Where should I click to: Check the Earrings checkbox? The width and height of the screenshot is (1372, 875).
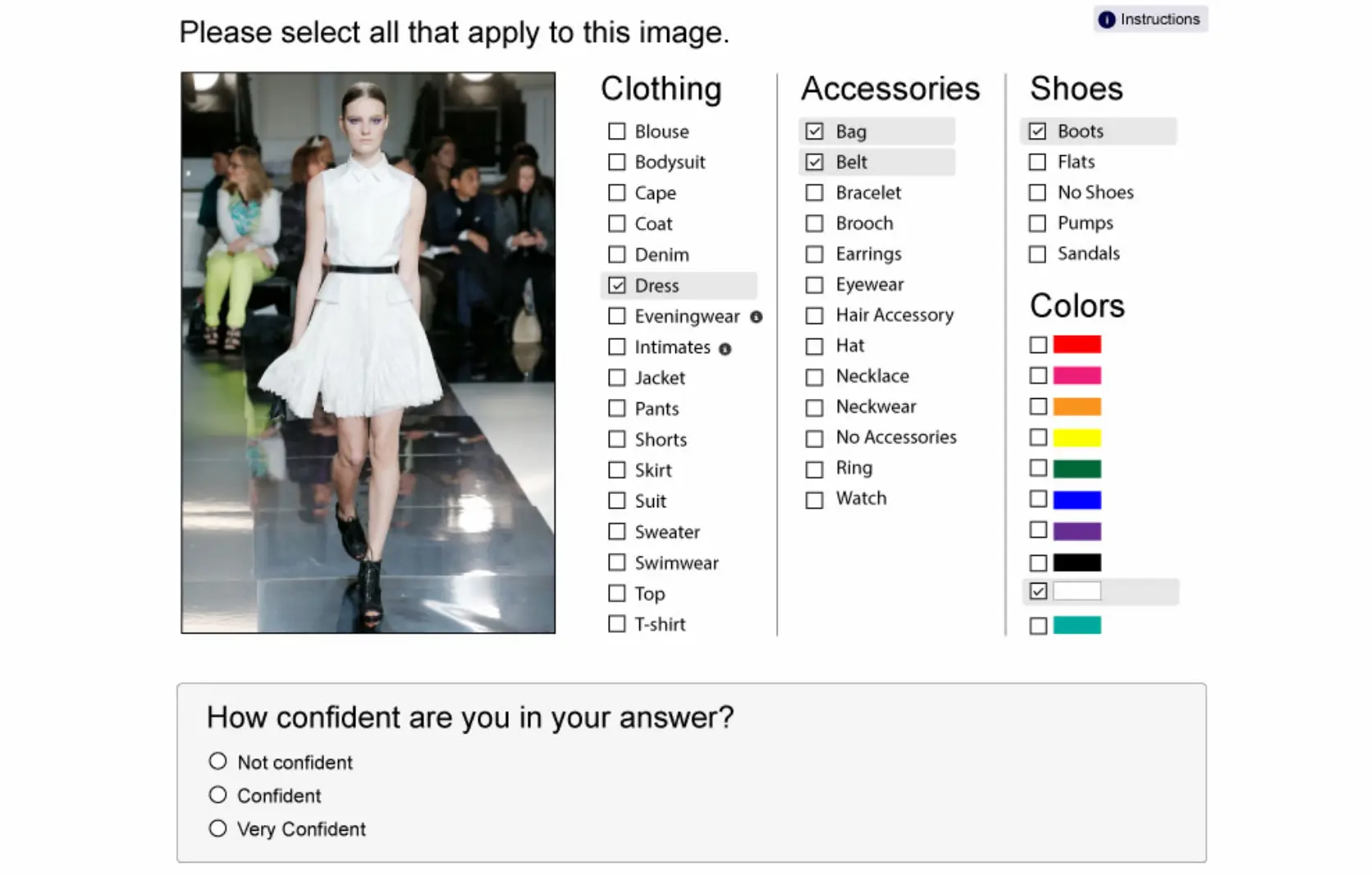(814, 254)
